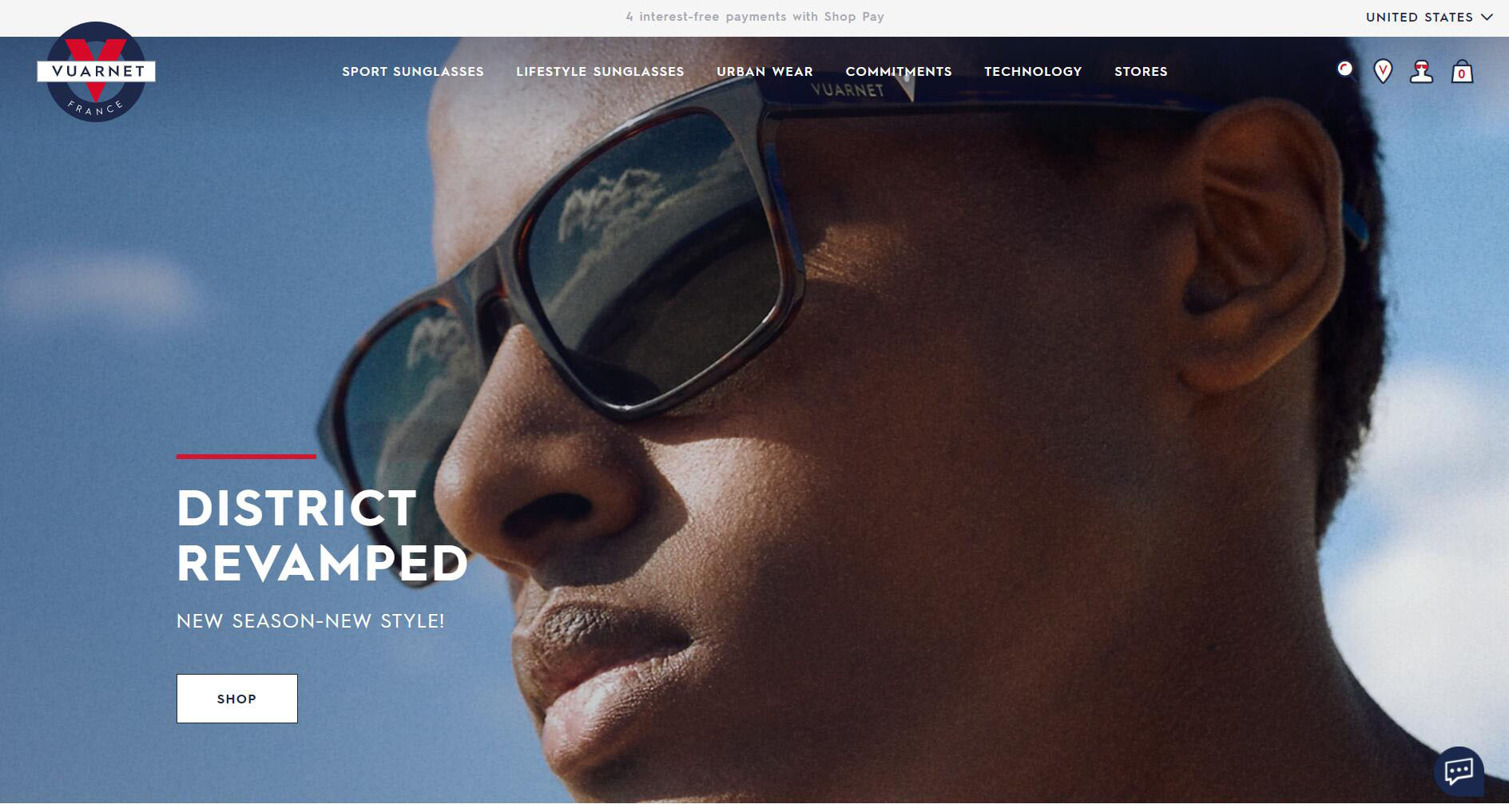The height and width of the screenshot is (812, 1509).
Task: Select the Technology navigation item
Action: [x=1033, y=71]
